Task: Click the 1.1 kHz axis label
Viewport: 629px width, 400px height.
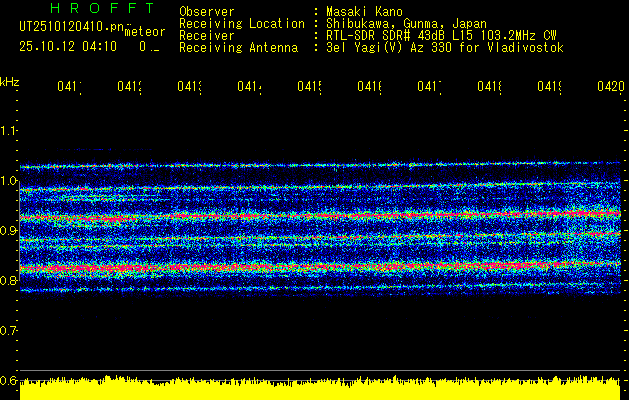Action: [9, 131]
